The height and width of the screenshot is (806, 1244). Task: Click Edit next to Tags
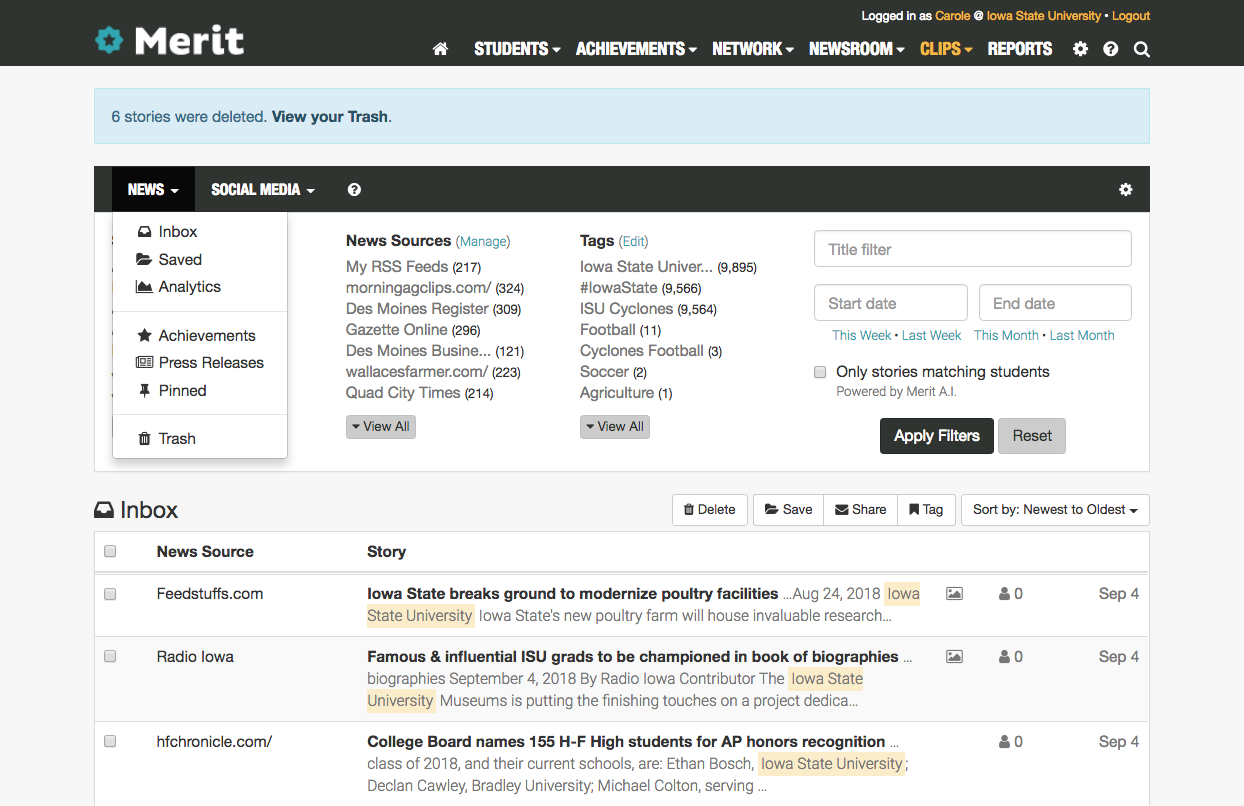(634, 241)
